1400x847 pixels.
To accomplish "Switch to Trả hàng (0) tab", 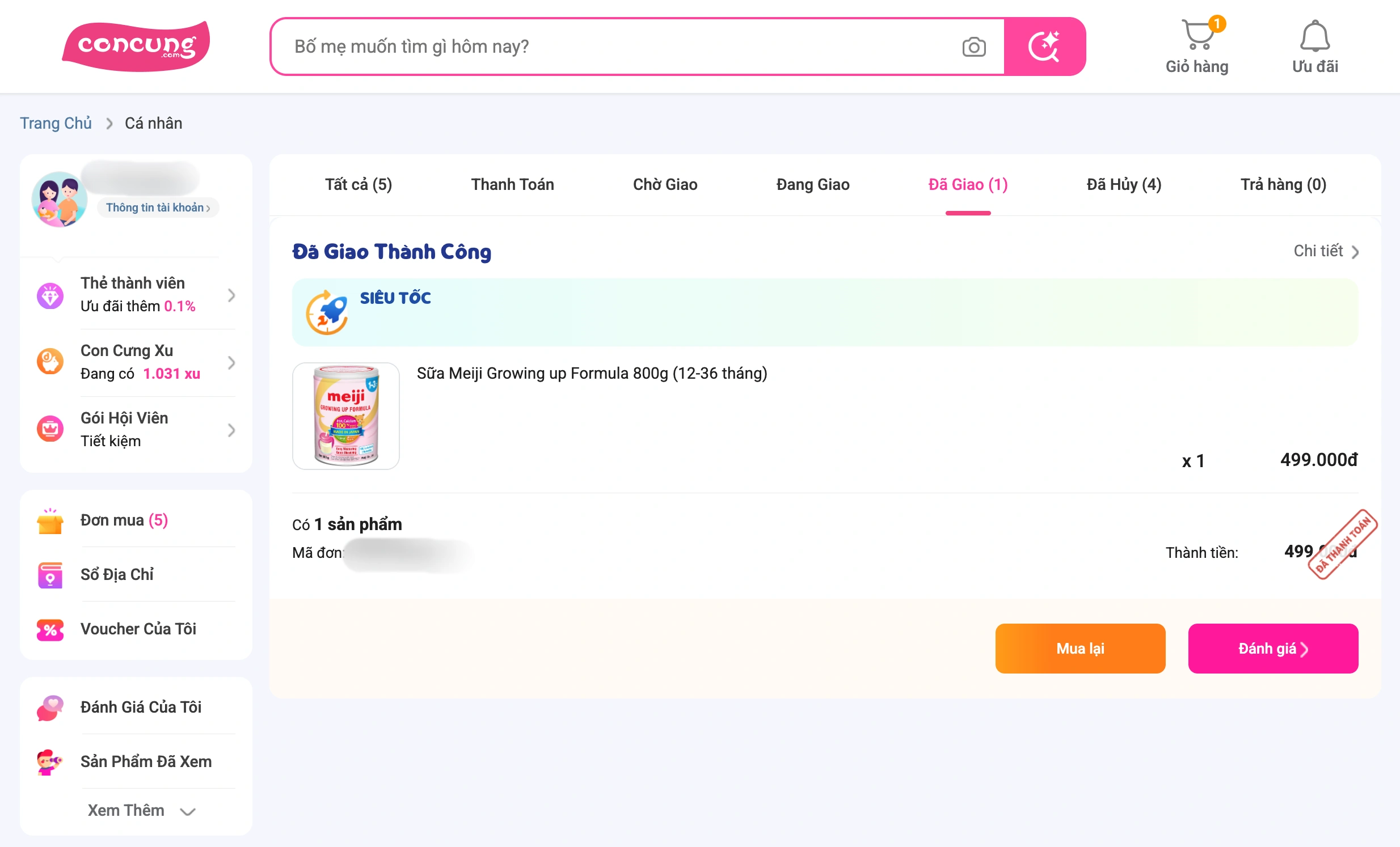I will [x=1284, y=184].
